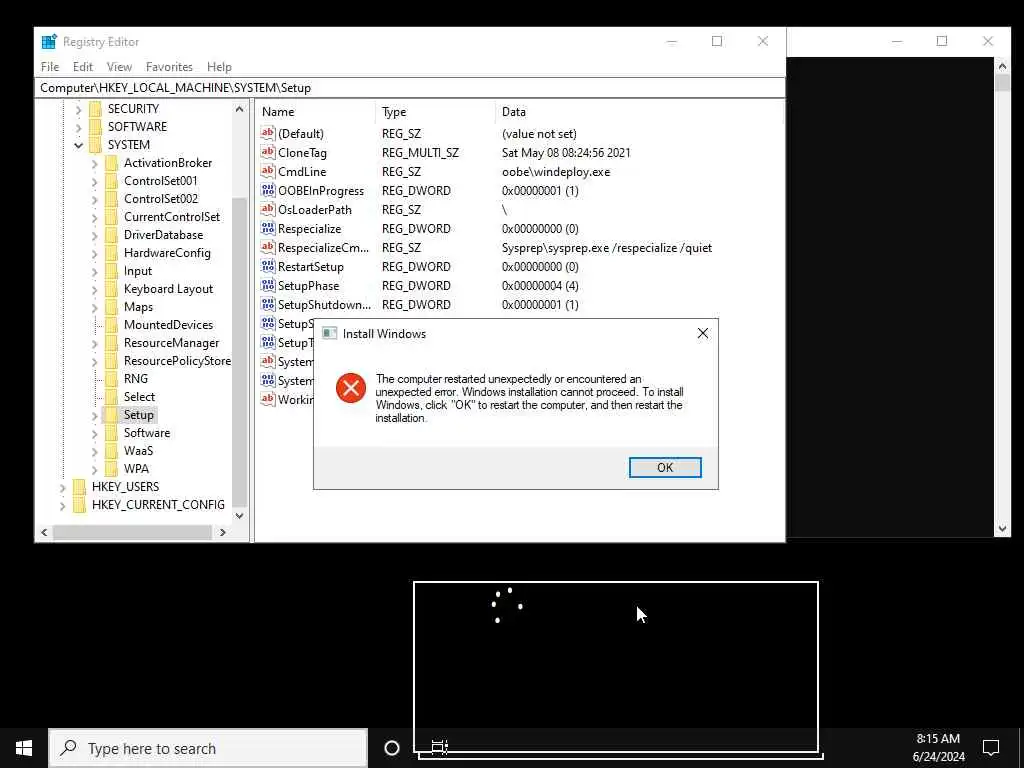Open the Edit menu
This screenshot has width=1024, height=768.
point(83,67)
